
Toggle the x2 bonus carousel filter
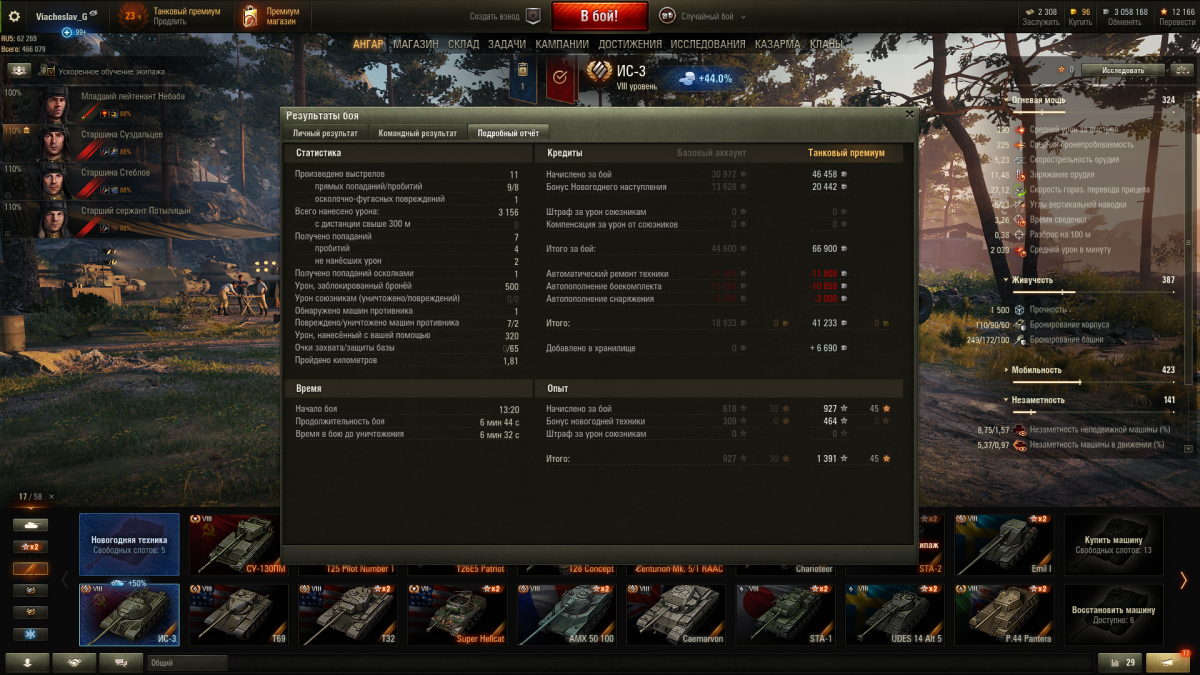click(30, 546)
